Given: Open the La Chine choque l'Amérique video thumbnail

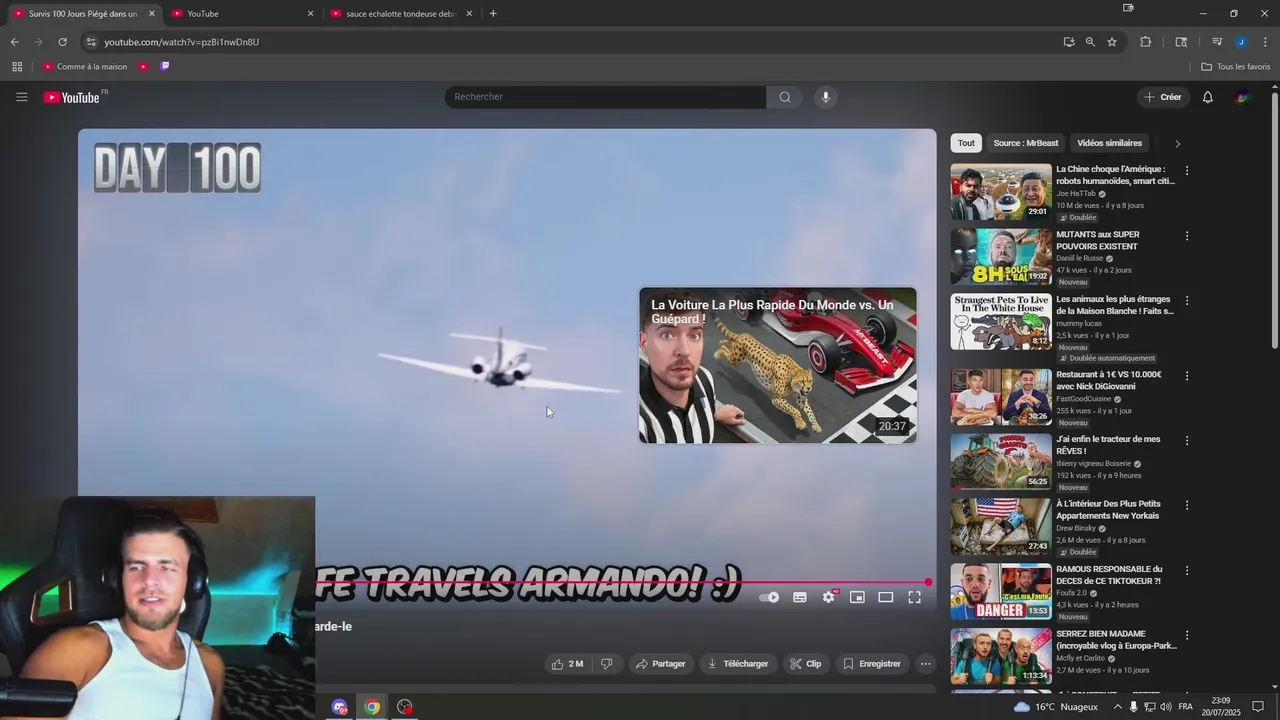Looking at the screenshot, I should [1001, 192].
